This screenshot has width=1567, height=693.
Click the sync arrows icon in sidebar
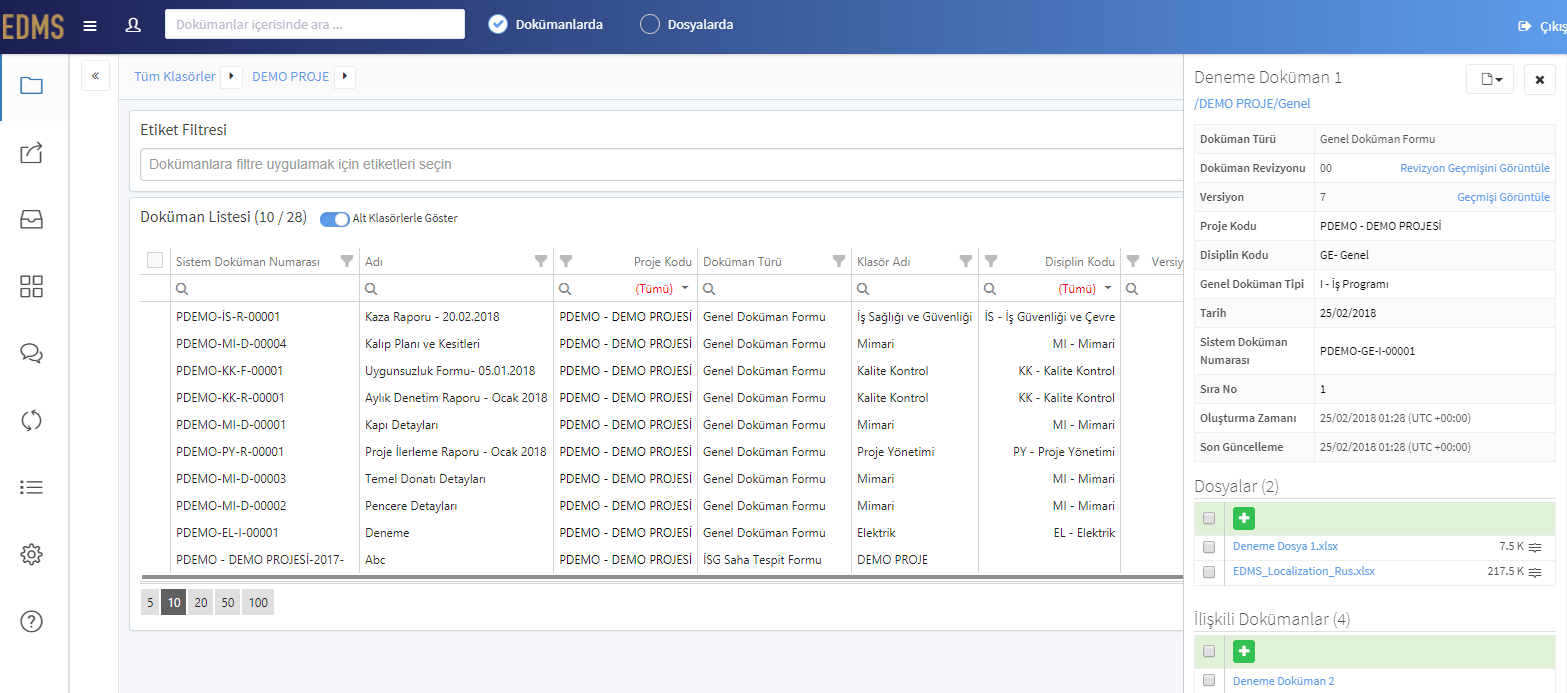pos(31,420)
